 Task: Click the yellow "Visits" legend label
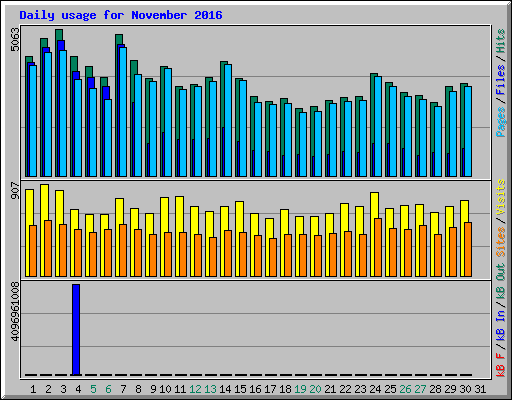tap(500, 197)
